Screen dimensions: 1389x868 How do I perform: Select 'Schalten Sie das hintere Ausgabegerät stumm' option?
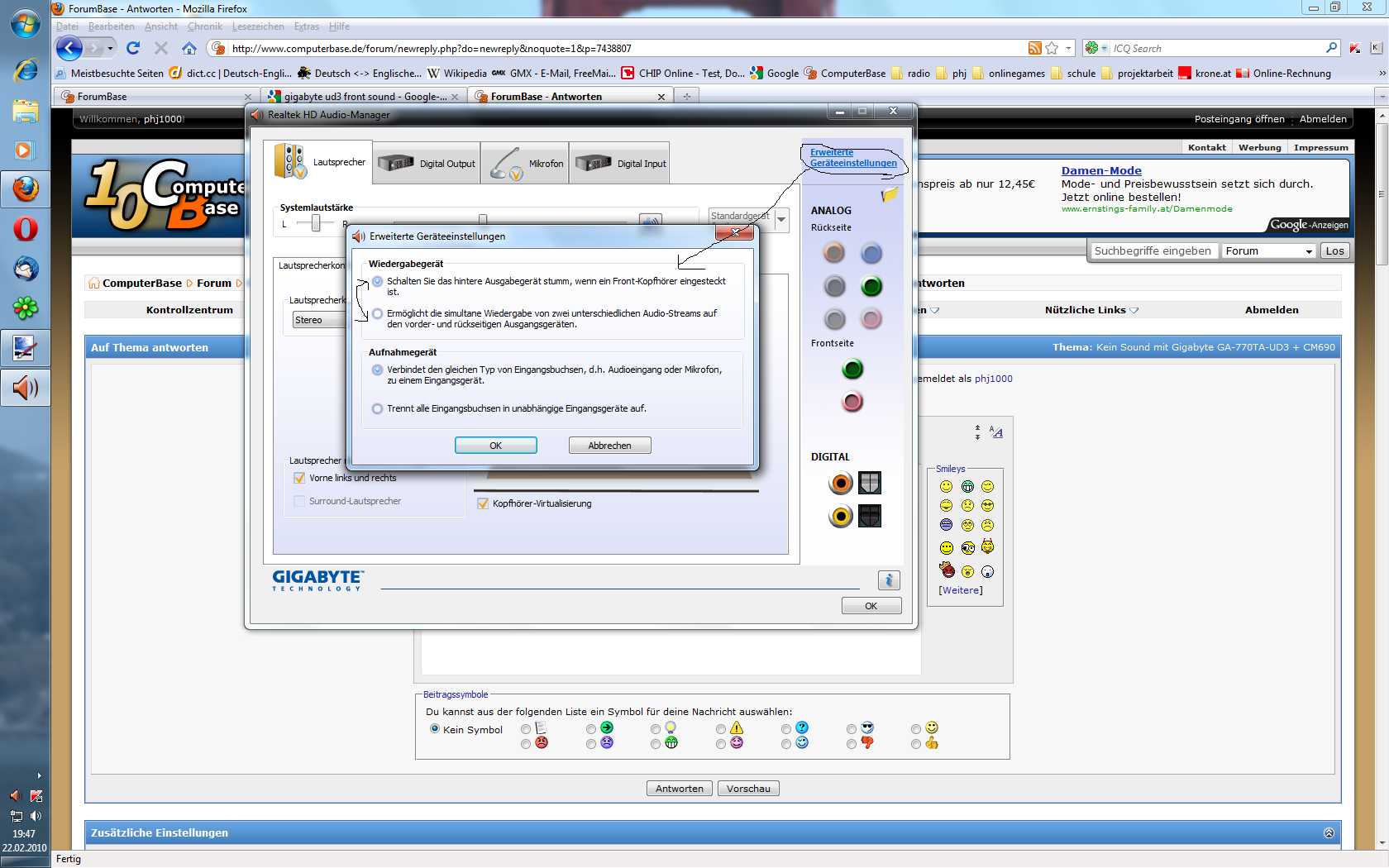click(x=378, y=282)
